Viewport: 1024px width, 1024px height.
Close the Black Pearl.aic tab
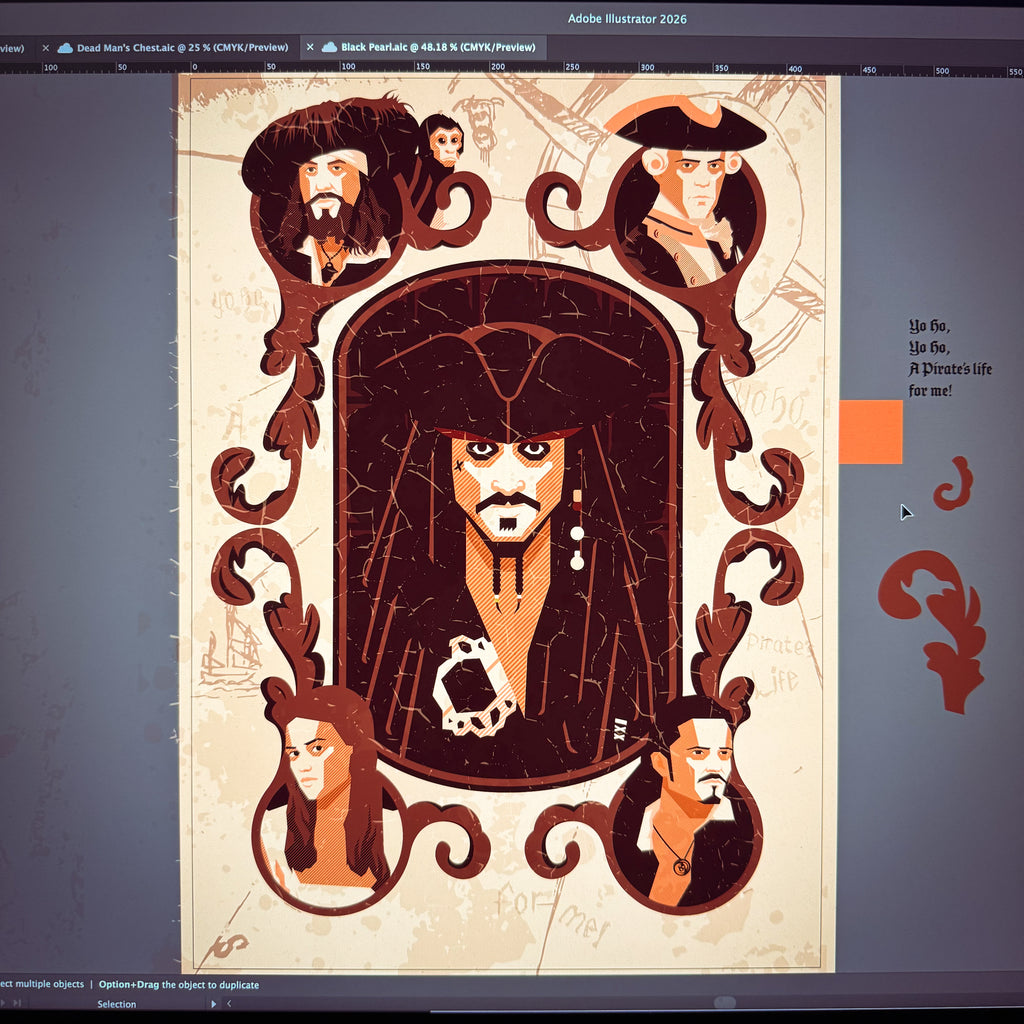pos(310,47)
